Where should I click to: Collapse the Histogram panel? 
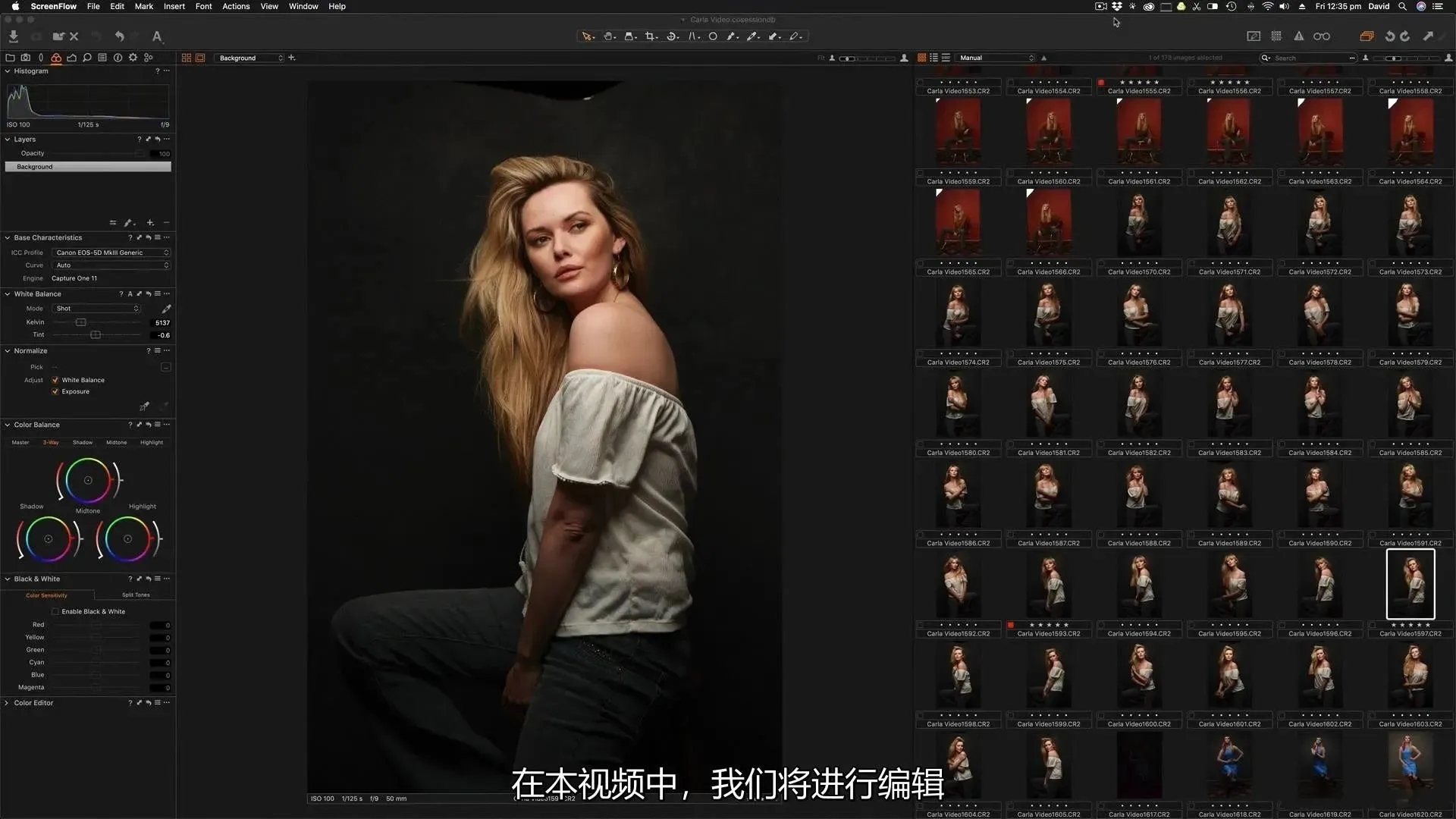click(8, 71)
